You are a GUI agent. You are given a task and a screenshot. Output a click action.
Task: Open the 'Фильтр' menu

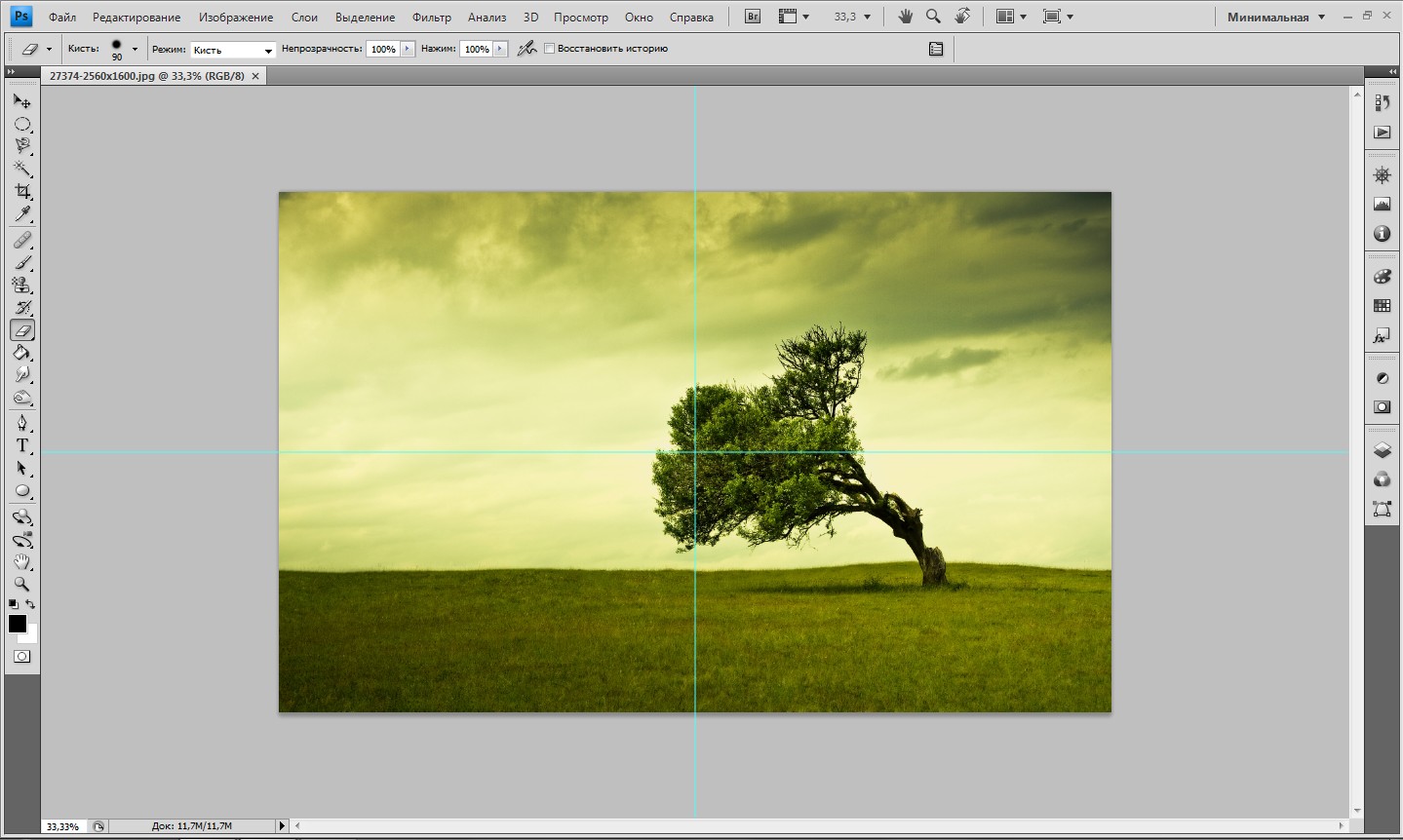(432, 18)
